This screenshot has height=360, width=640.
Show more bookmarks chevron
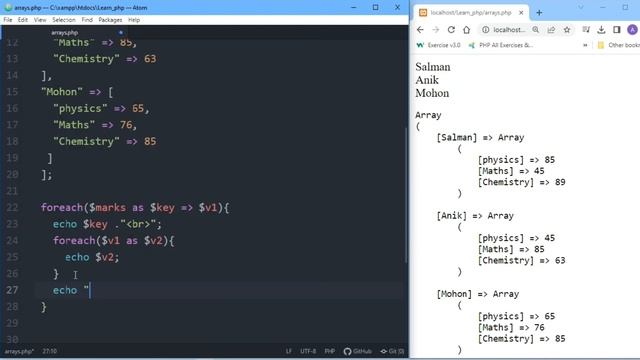585,45
